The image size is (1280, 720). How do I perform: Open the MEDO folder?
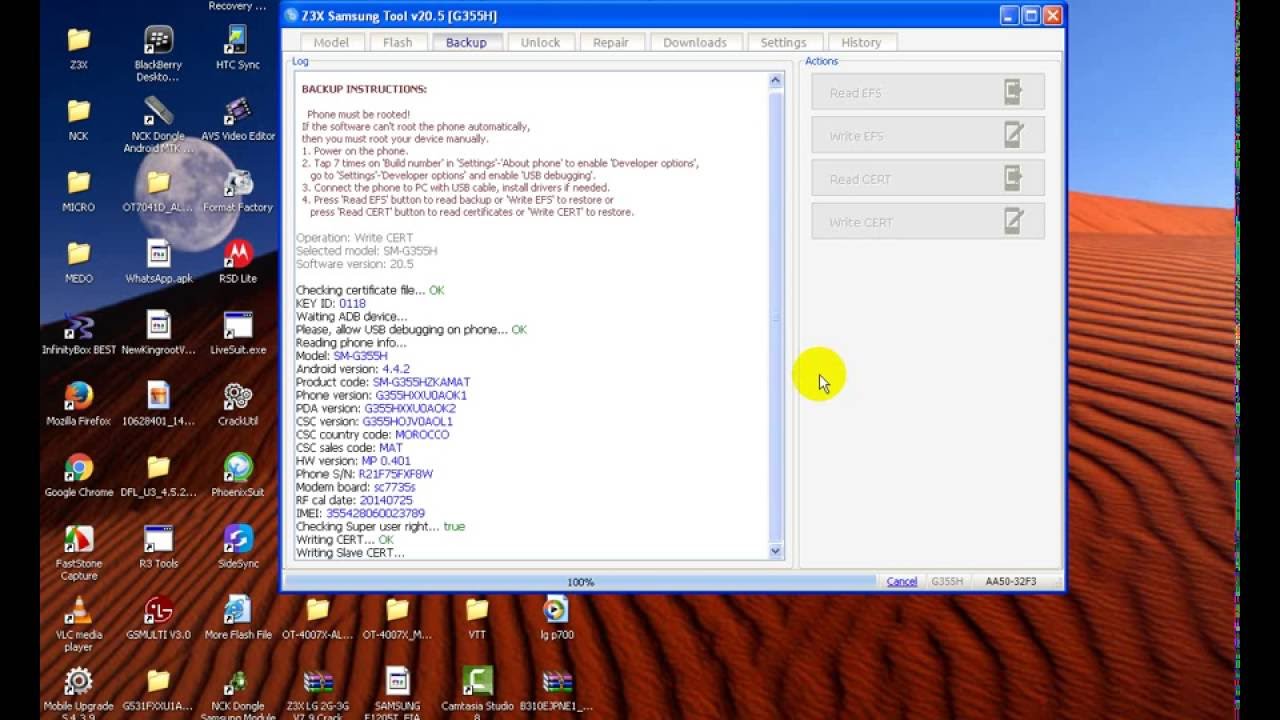click(x=78, y=261)
